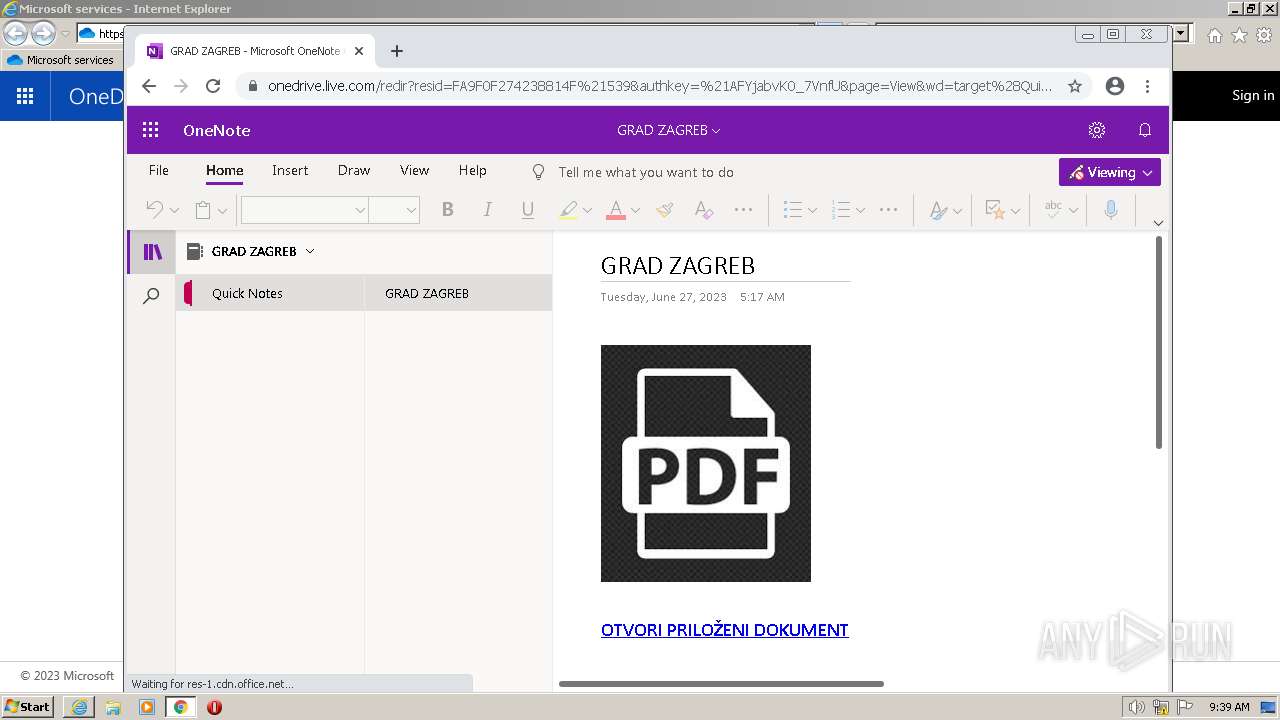The image size is (1280, 720).
Task: Open the File menu
Action: tap(158, 171)
